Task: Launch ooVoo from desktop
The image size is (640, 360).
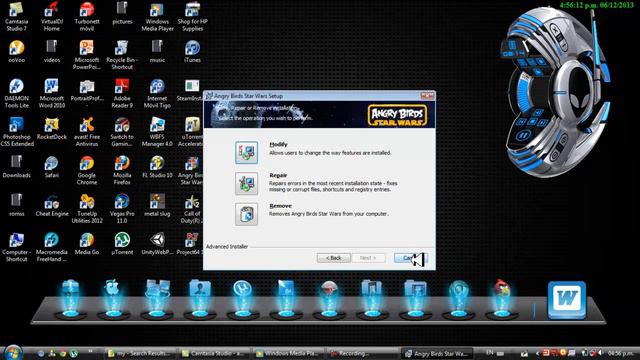Action: coord(16,51)
